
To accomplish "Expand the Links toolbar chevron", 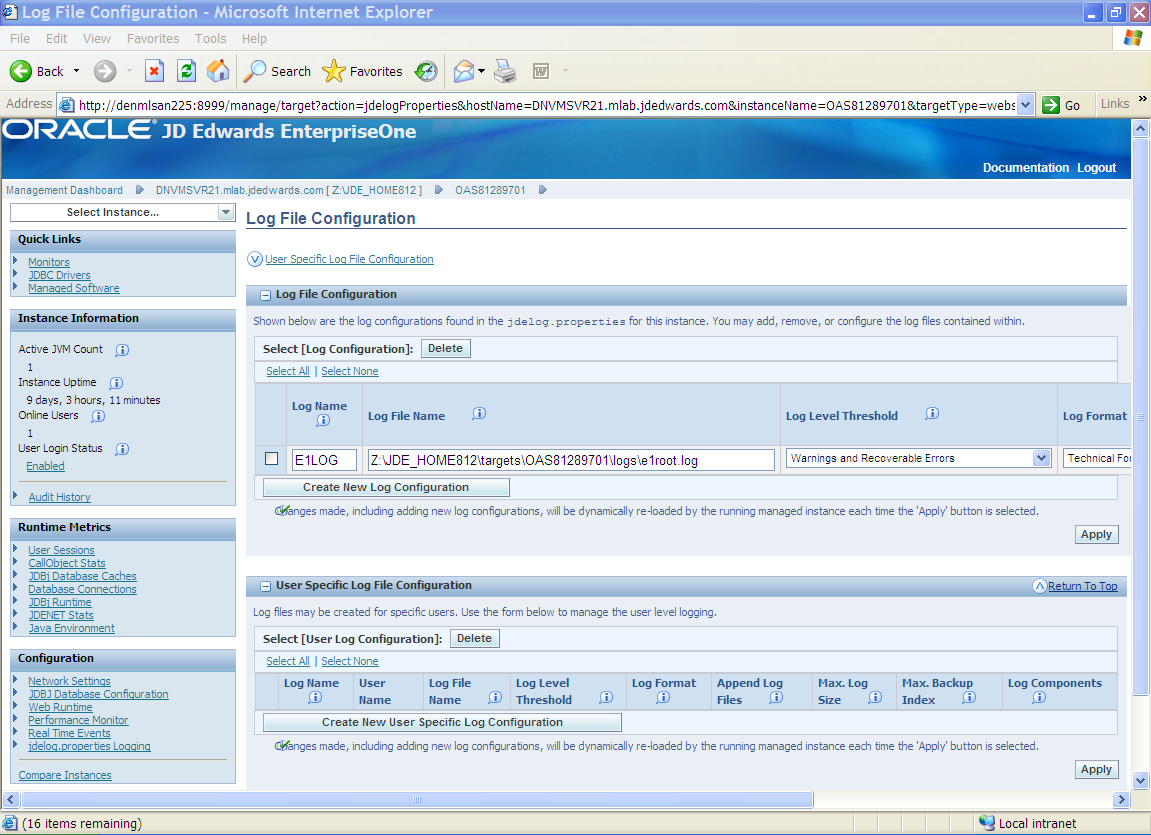I will point(1142,99).
